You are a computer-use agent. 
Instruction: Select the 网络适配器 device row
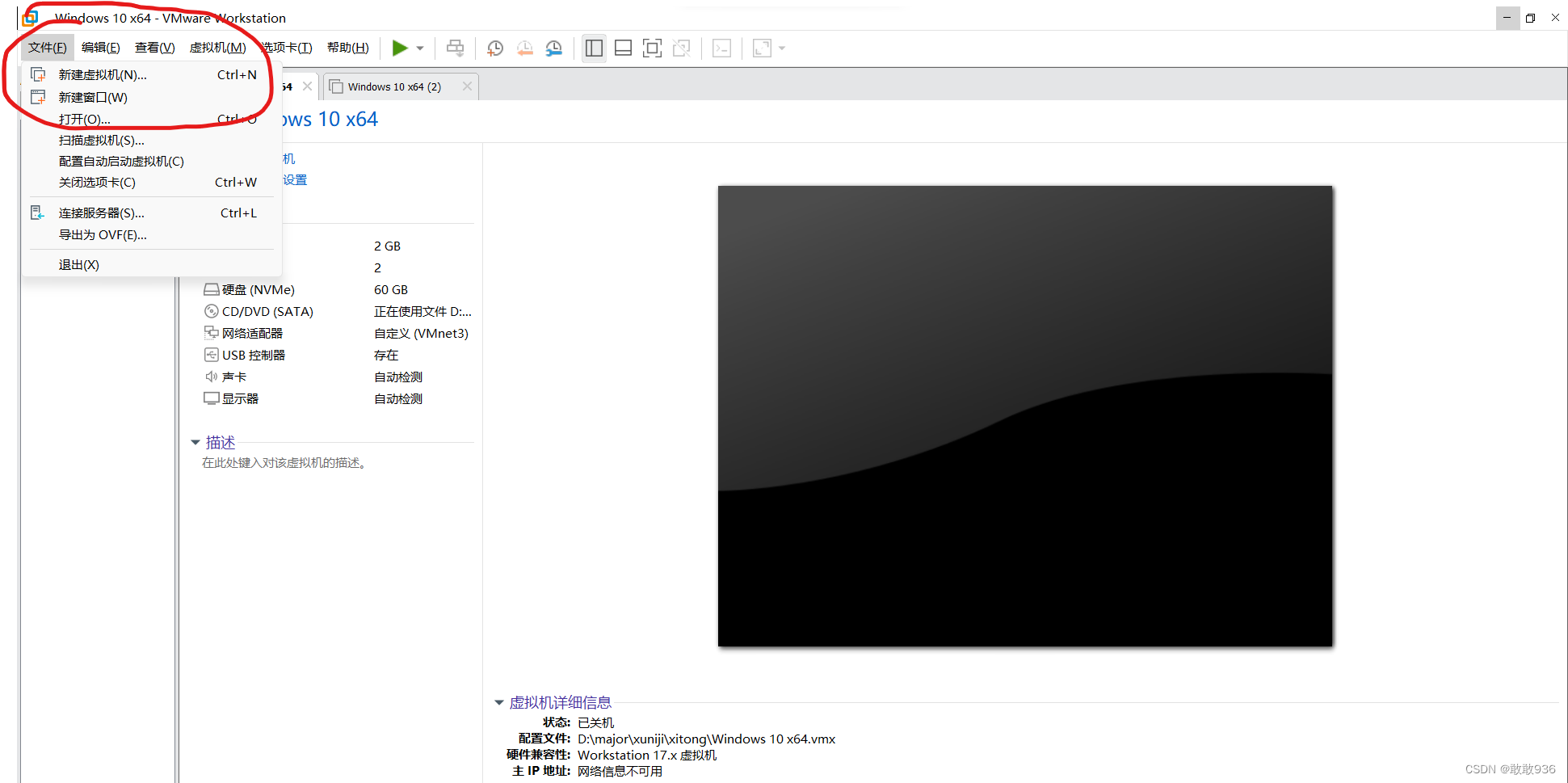pyautogui.click(x=338, y=334)
